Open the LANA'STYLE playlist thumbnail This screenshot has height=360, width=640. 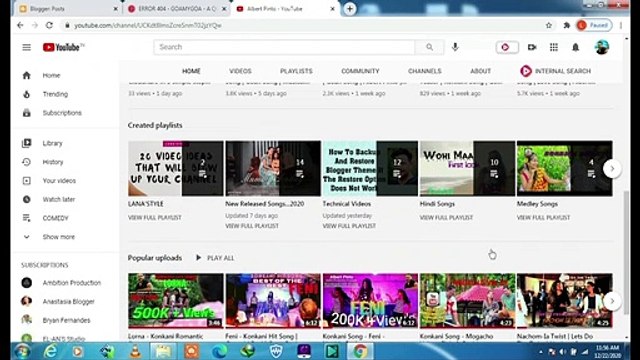[176, 169]
